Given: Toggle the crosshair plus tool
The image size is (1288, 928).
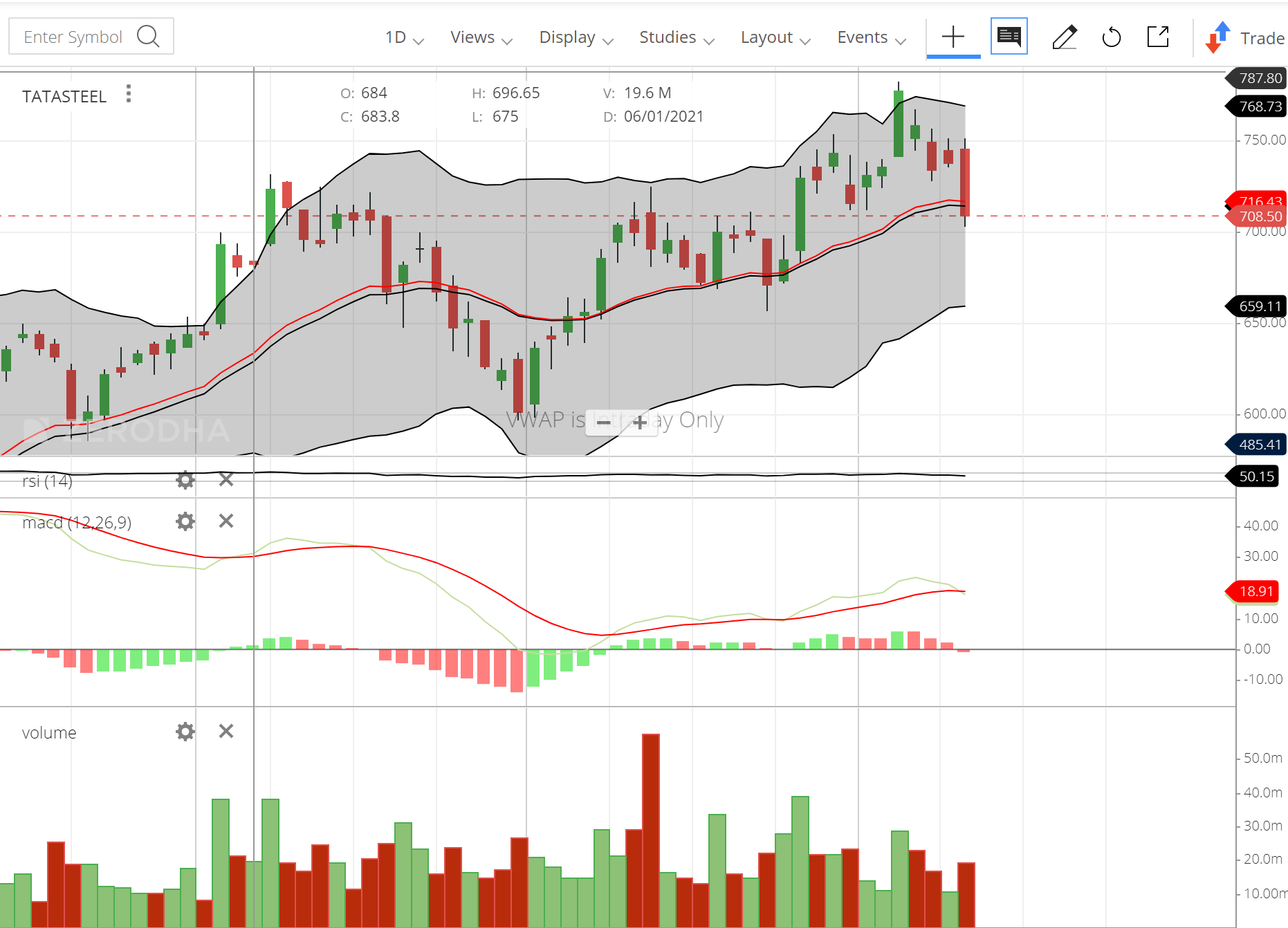Looking at the screenshot, I should [x=953, y=37].
